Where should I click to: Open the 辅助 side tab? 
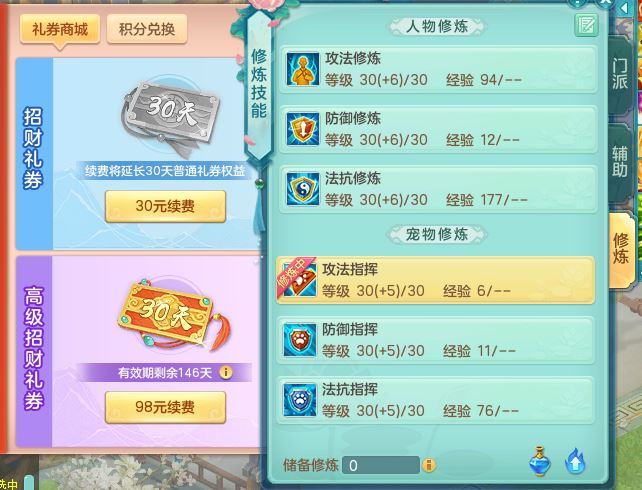click(620, 162)
